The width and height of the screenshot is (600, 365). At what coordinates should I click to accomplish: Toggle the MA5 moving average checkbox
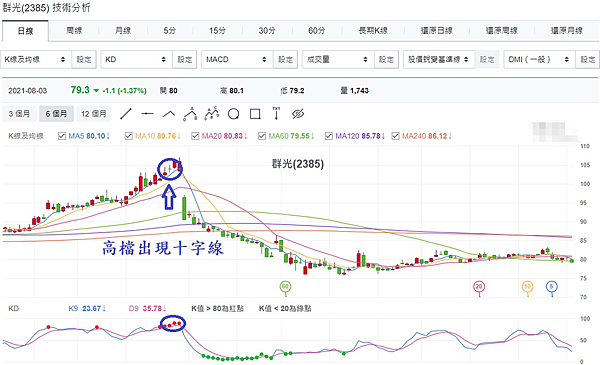(62, 136)
